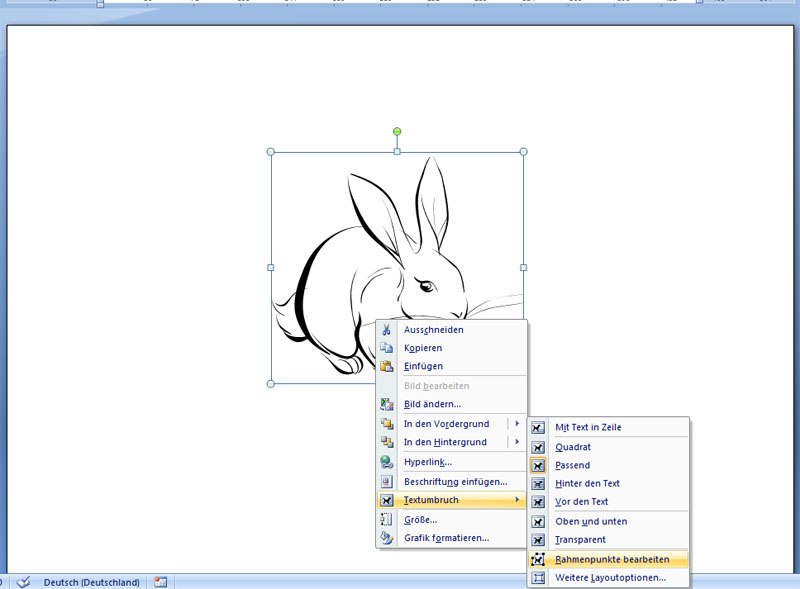Click the Hyperlink globe icon
The height and width of the screenshot is (589, 800).
coord(387,462)
